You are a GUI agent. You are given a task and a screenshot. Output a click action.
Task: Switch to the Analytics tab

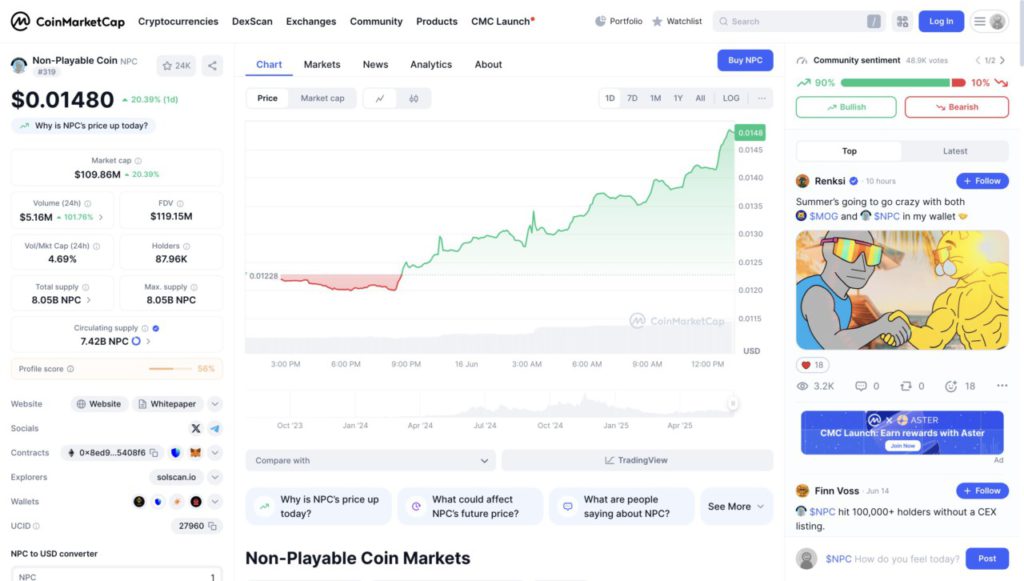(430, 65)
